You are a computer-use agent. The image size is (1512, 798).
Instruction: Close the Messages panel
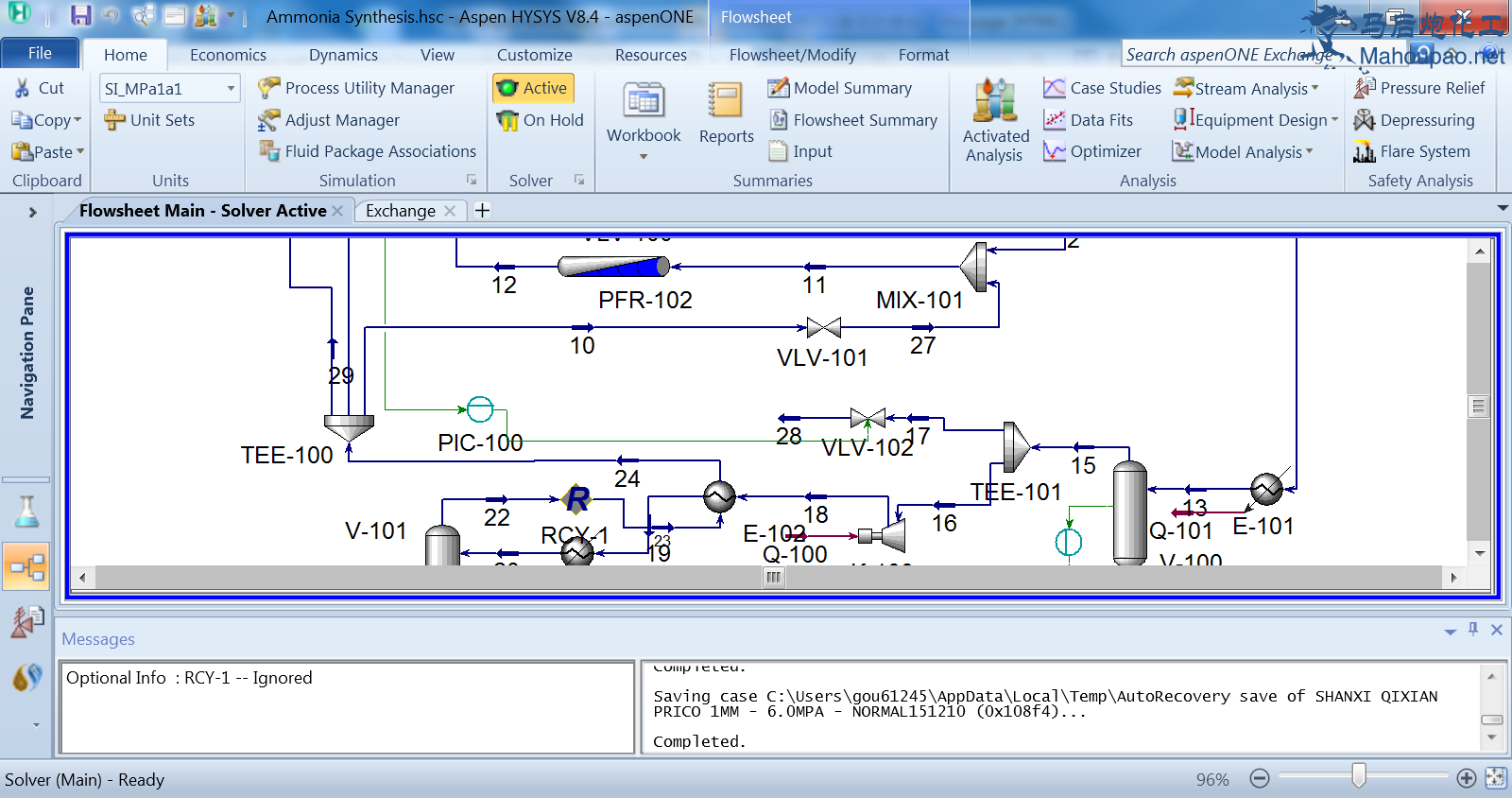click(x=1497, y=629)
